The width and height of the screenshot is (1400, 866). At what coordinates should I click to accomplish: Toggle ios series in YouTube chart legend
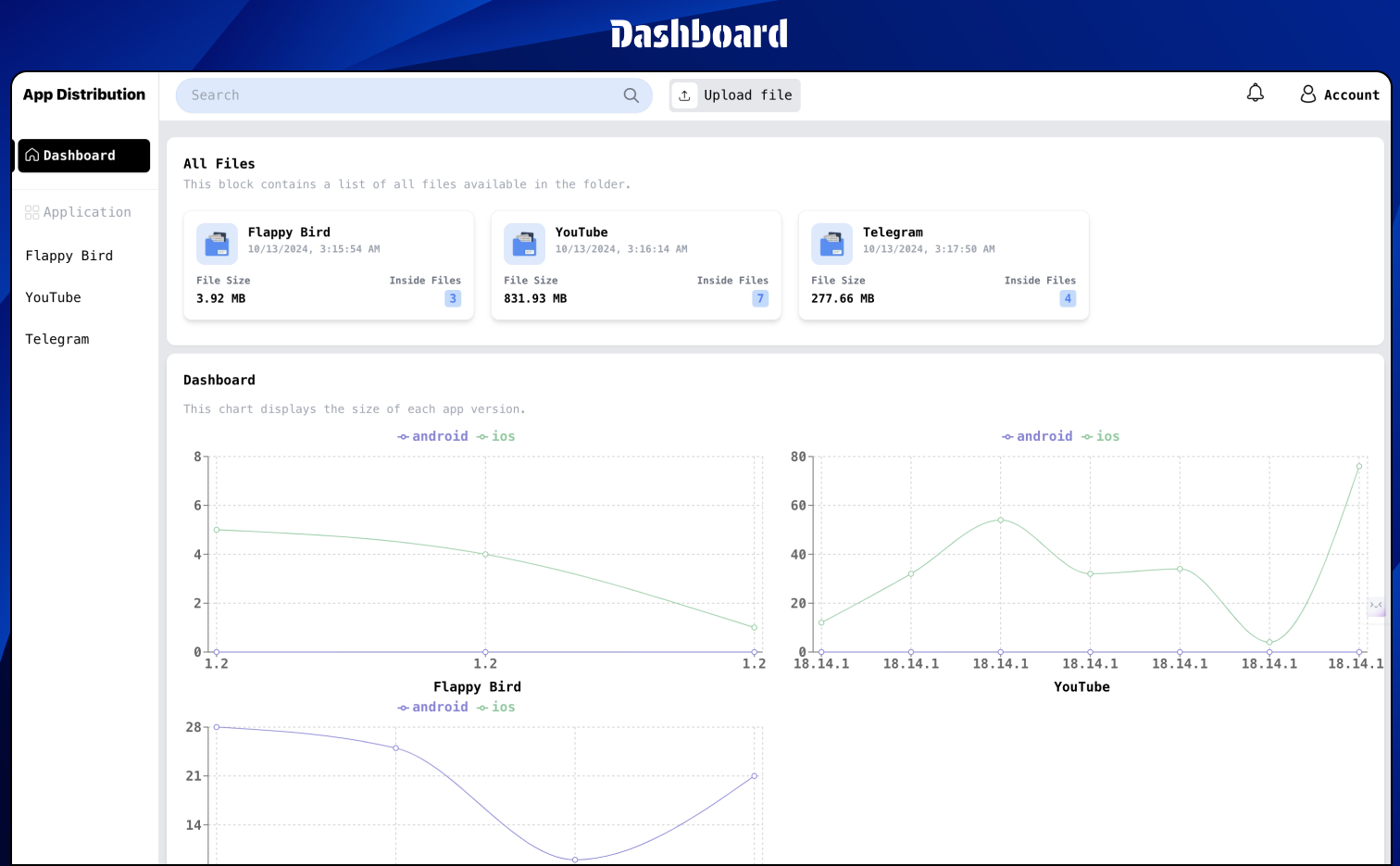pos(1100,436)
